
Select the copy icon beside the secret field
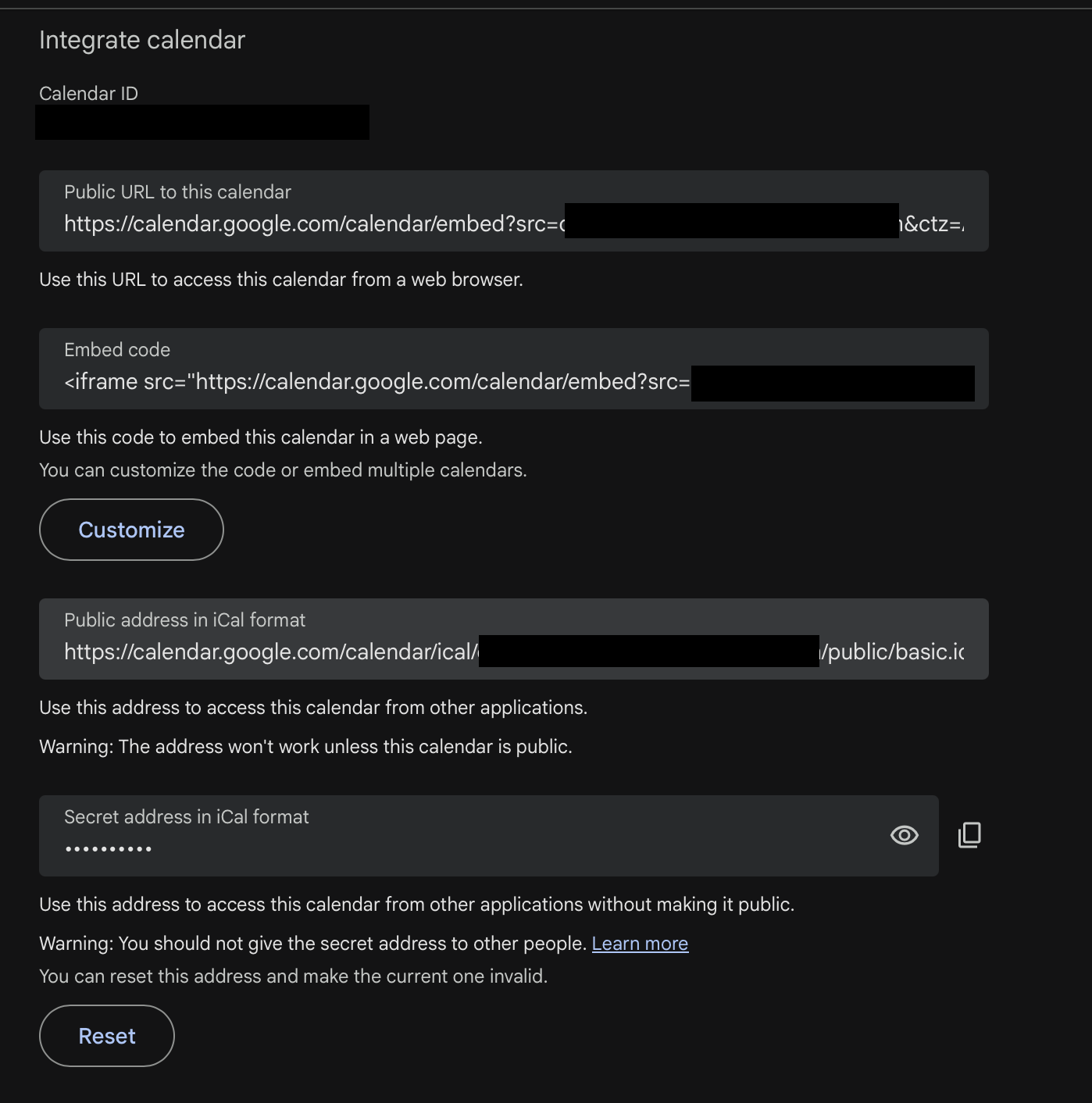[x=969, y=835]
